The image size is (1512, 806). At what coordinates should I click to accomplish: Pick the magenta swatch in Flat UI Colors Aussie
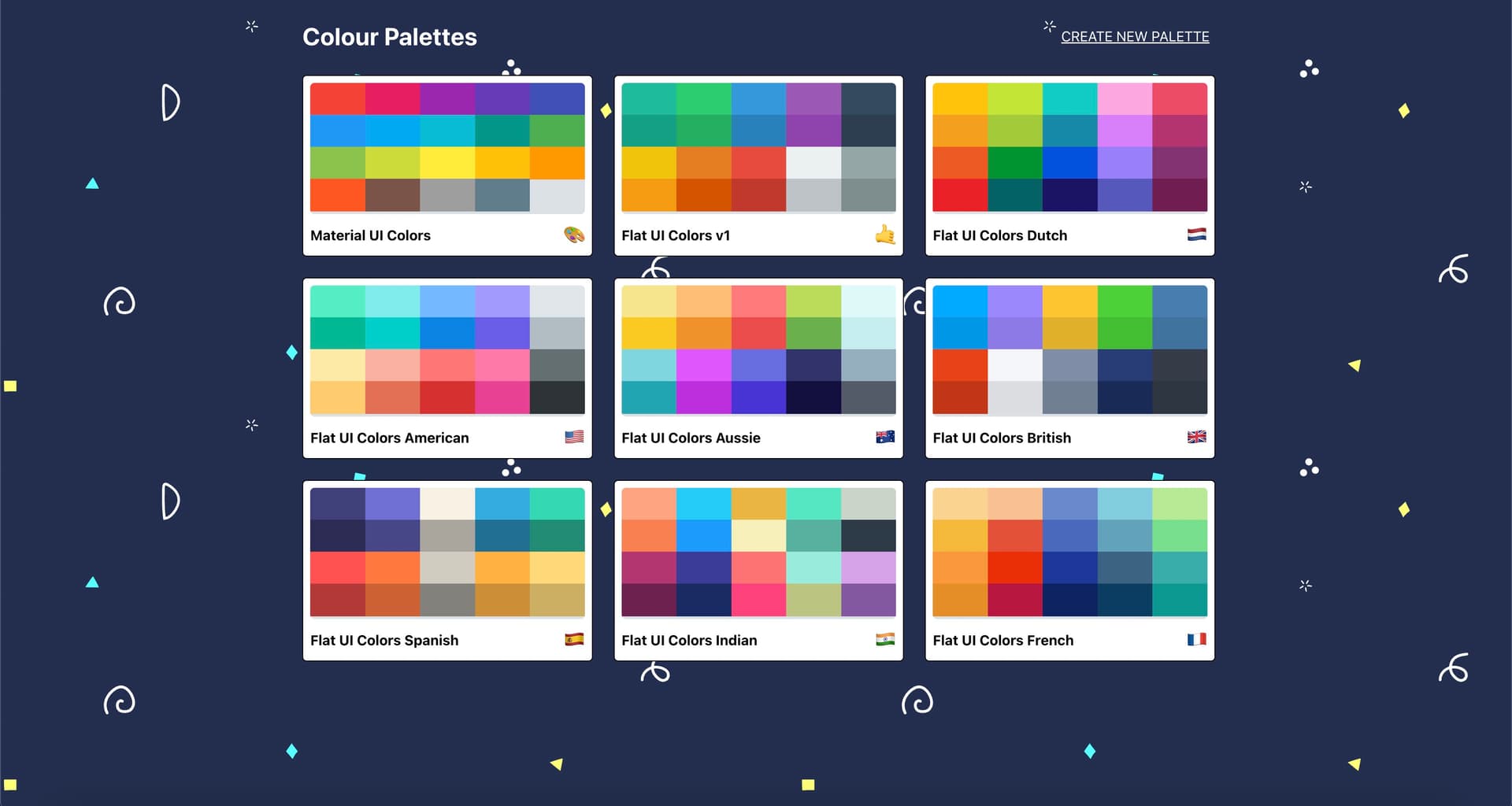coord(703,366)
